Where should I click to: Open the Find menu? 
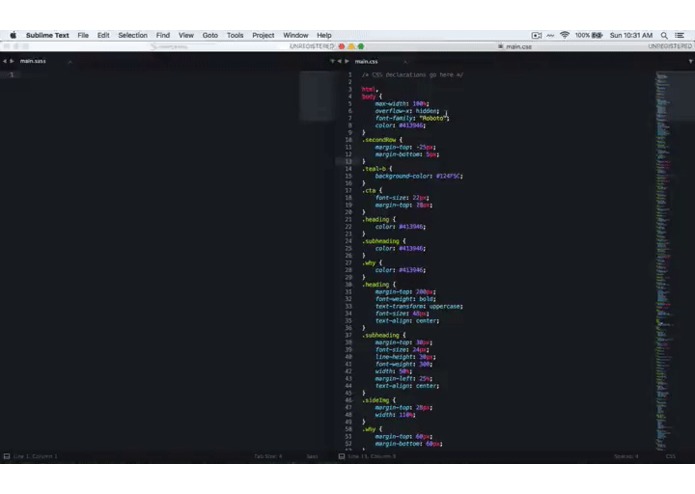[163, 35]
